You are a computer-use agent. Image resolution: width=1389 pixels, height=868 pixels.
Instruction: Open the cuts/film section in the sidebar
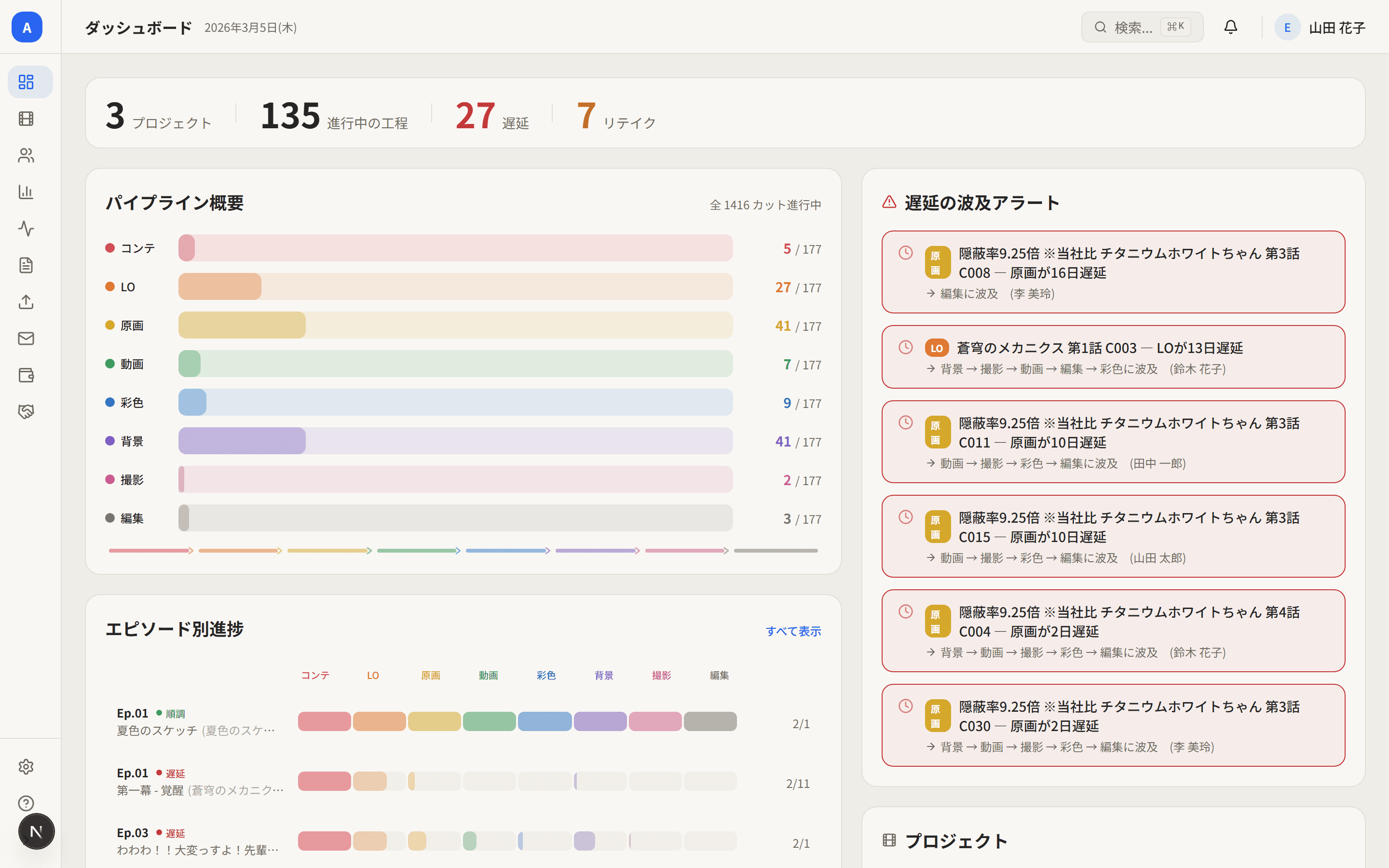pos(26,118)
